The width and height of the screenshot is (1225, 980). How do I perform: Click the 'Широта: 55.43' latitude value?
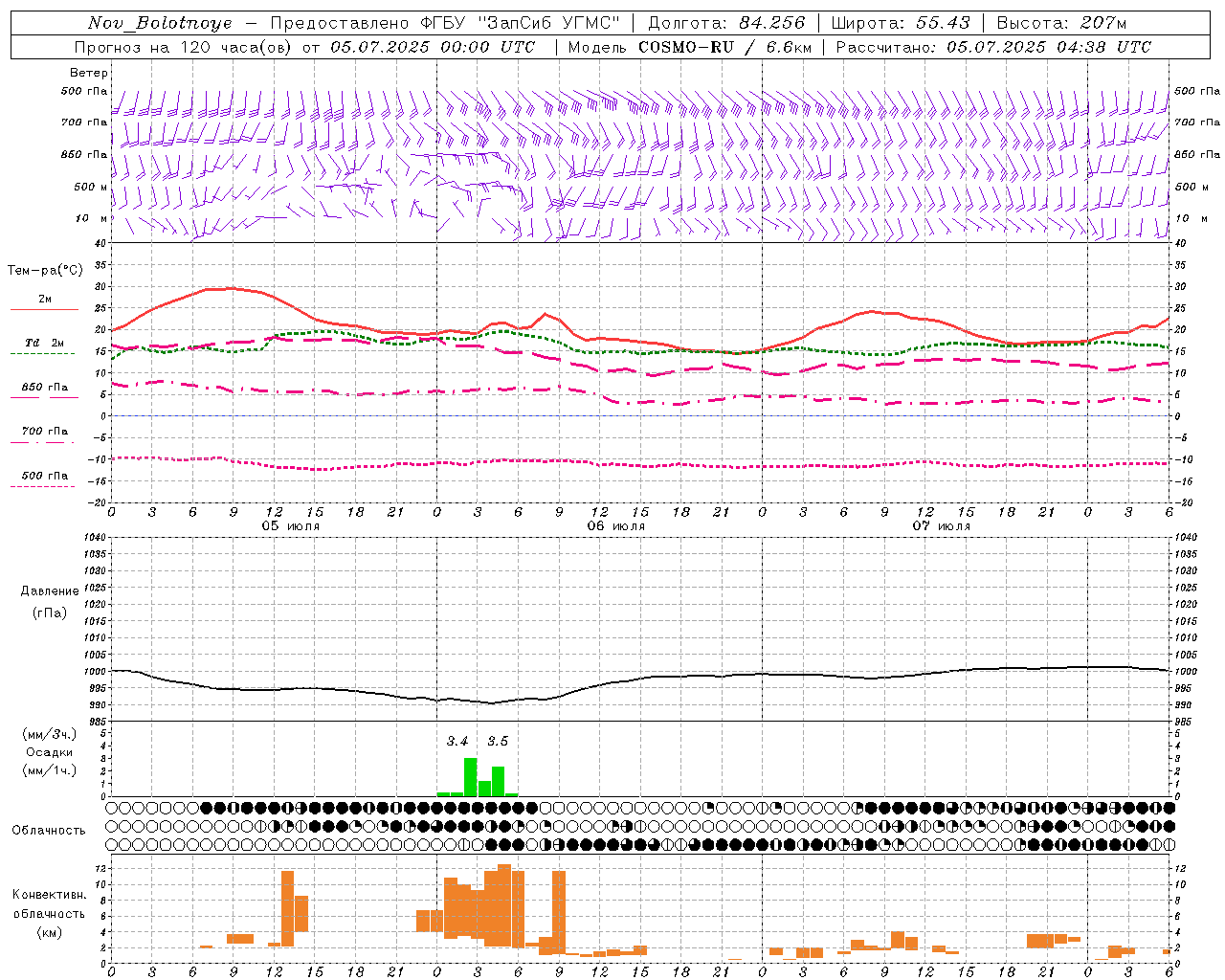click(x=901, y=23)
